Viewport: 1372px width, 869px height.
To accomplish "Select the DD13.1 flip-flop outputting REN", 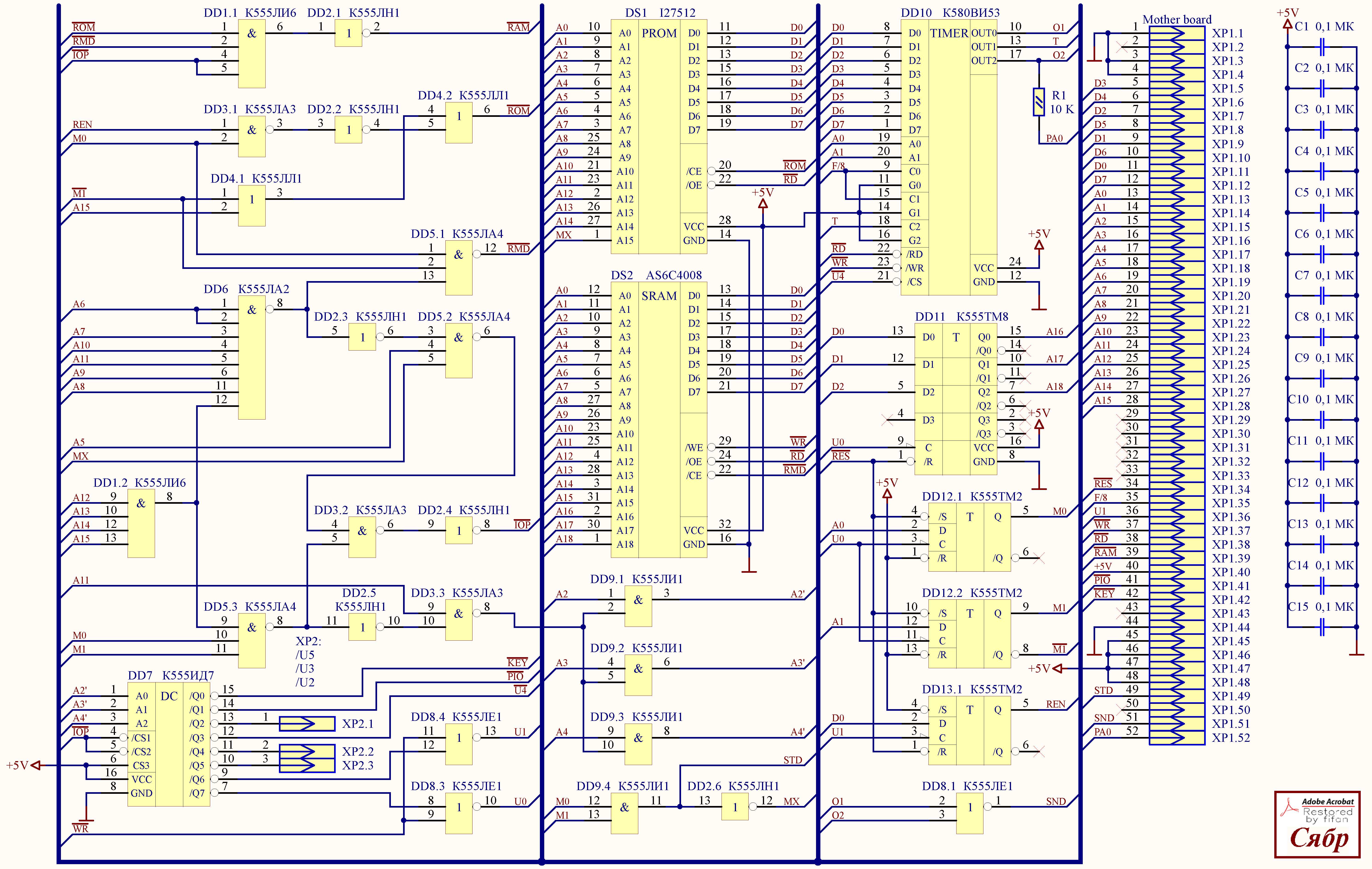I will [970, 730].
